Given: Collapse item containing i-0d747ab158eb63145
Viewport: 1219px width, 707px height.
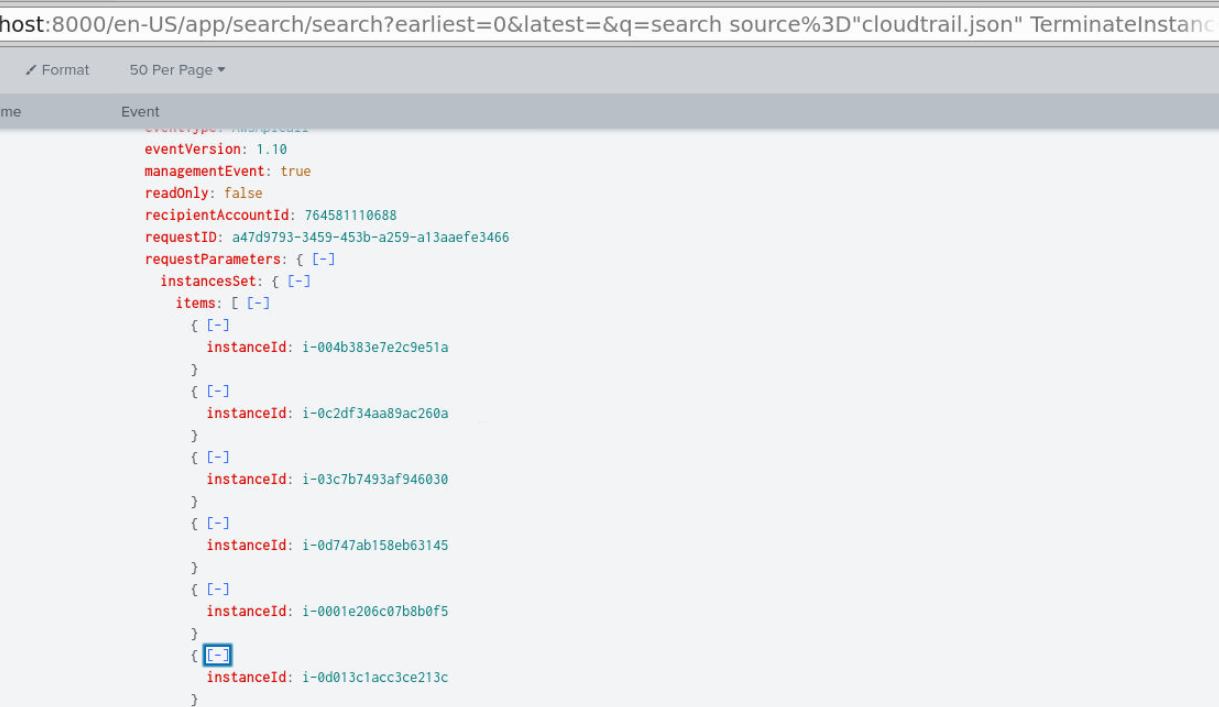Looking at the screenshot, I should (218, 523).
